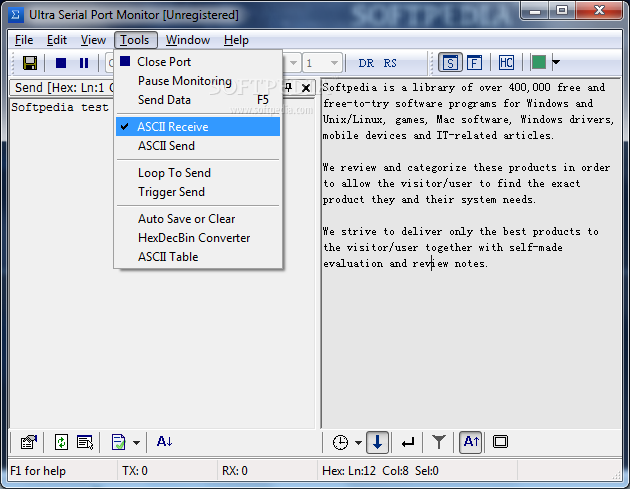Image resolution: width=630 pixels, height=489 pixels.
Task: Open the Edit menu
Action: (x=57, y=40)
